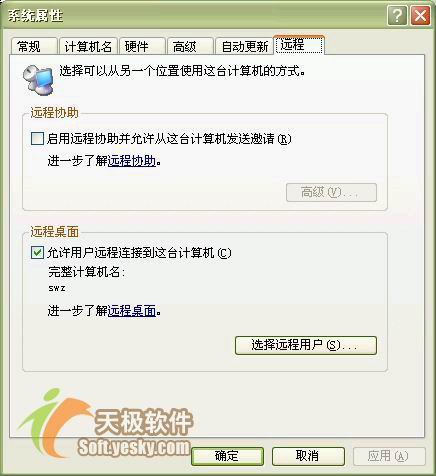Close the System Properties dialog with X
The image size is (436, 476).
[x=420, y=15]
